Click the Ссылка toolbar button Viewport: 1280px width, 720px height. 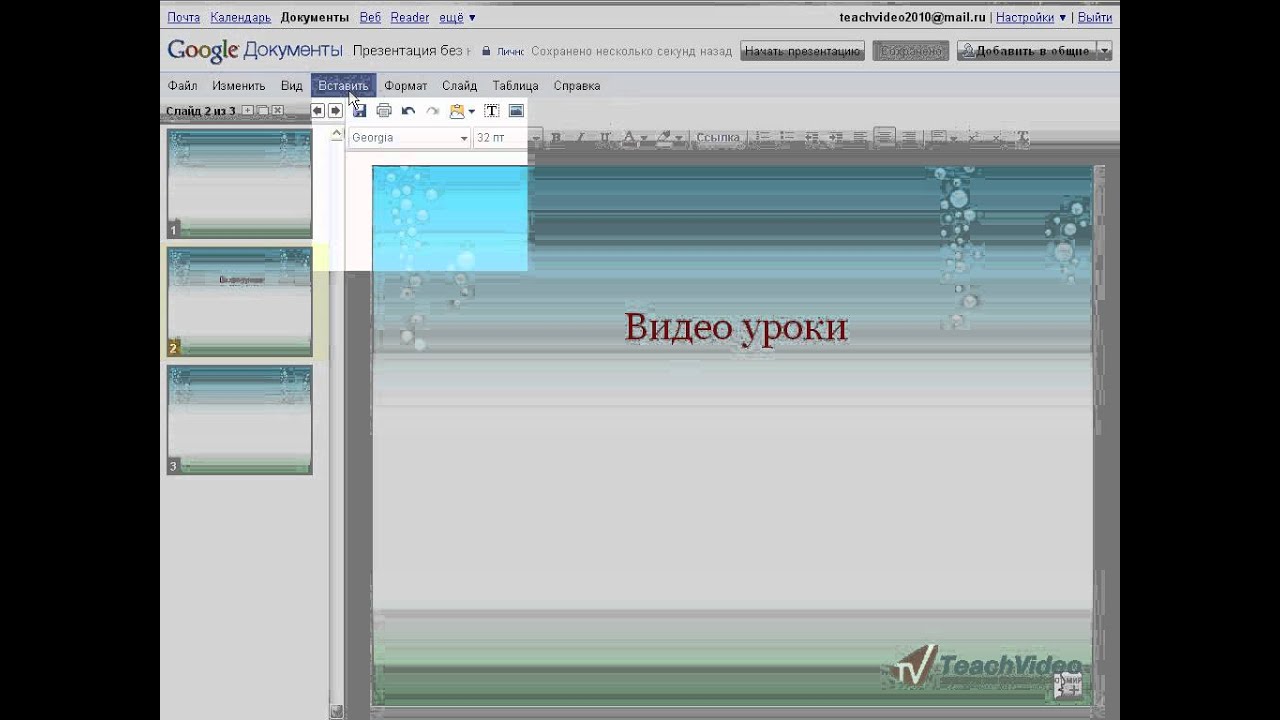718,137
